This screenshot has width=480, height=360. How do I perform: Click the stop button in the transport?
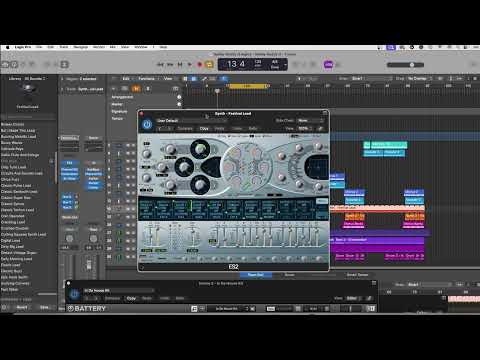coord(180,64)
